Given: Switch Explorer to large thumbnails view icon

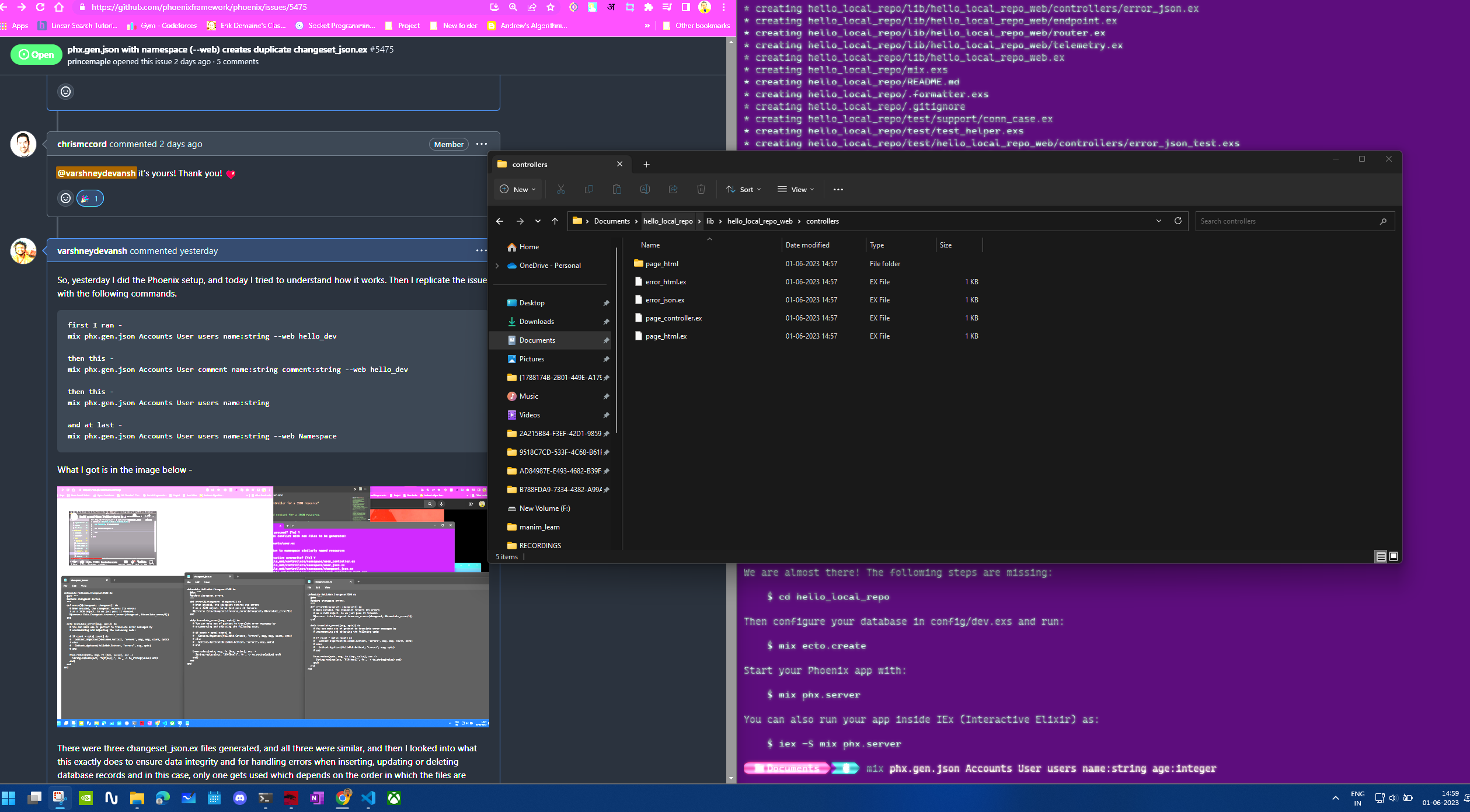Looking at the screenshot, I should coord(1394,556).
